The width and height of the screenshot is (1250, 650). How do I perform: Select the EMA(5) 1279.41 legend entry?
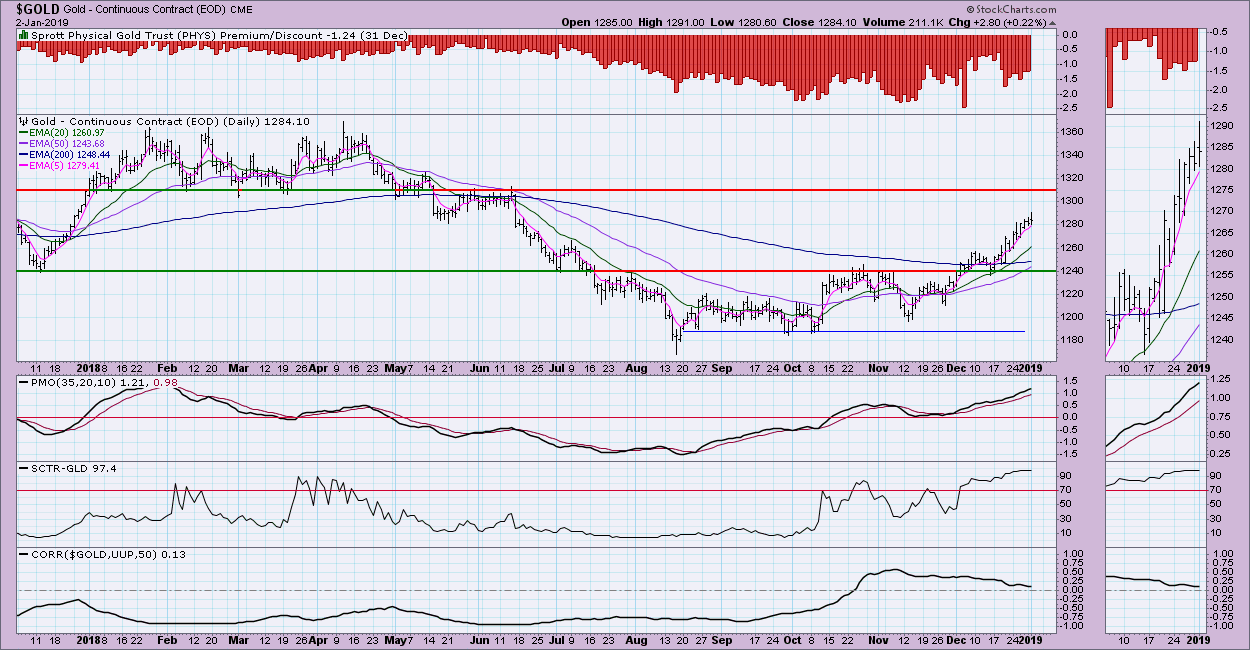60,166
